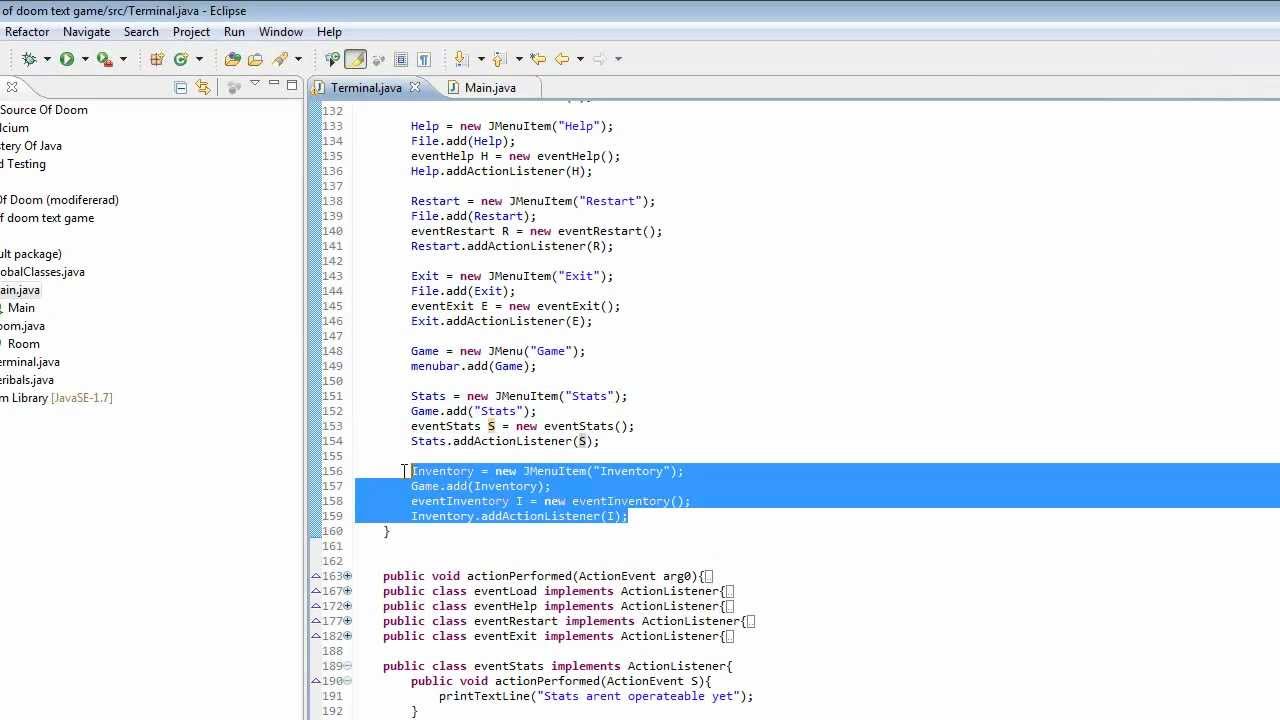Image resolution: width=1280 pixels, height=720 pixels.
Task: Click the Debug bug icon in toolbar
Action: [x=29, y=59]
